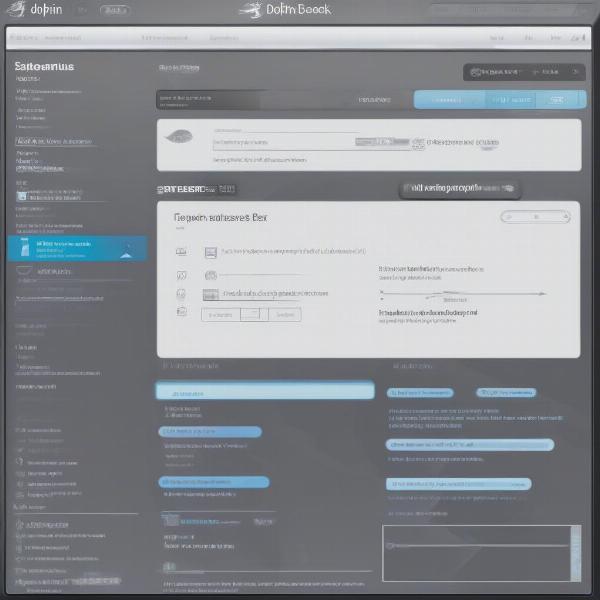Select the first segment of the blue segmented bar
600x600 pixels.
[x=449, y=100]
